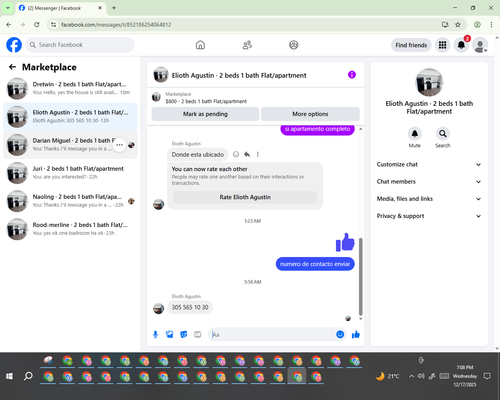
Task: Go back using the Marketplace arrow
Action: tap(12, 67)
